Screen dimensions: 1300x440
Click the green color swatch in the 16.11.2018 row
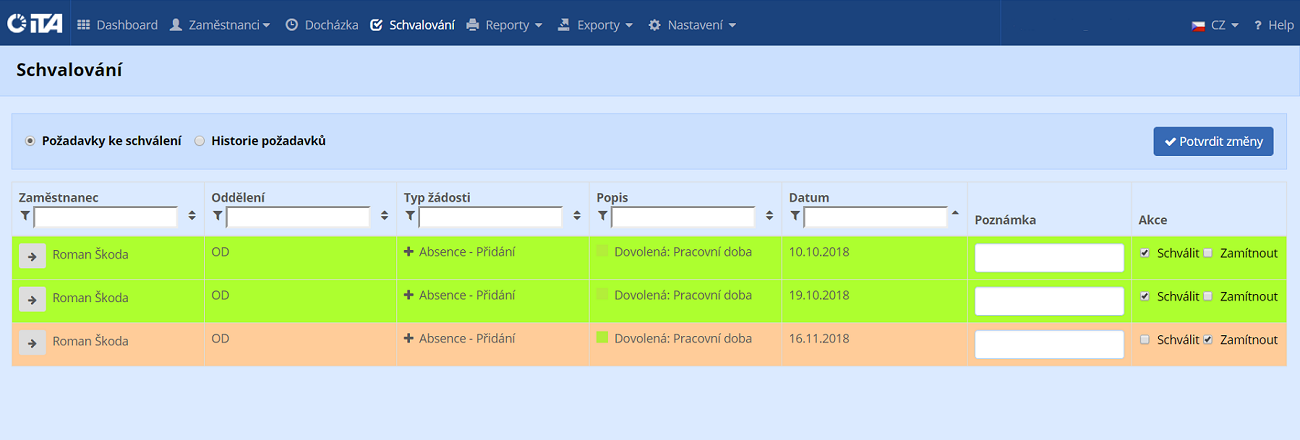[x=602, y=338]
